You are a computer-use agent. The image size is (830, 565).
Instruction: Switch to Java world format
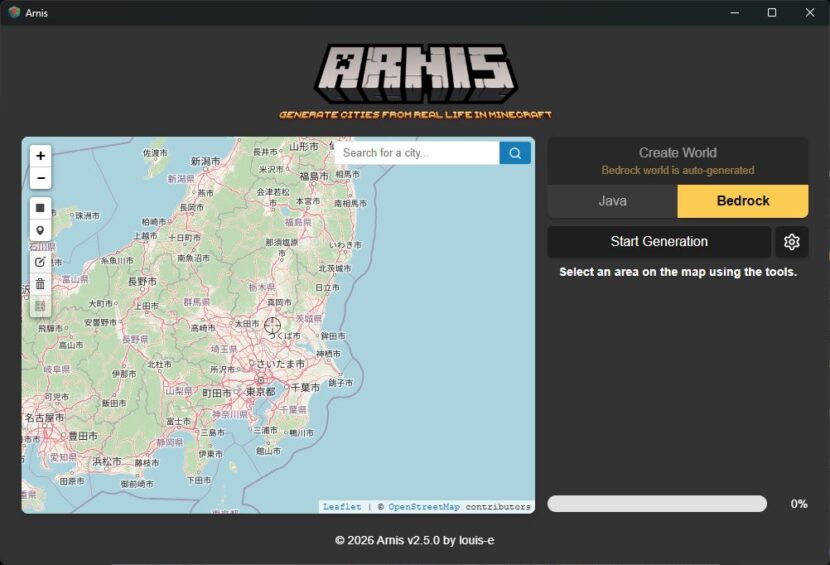612,201
